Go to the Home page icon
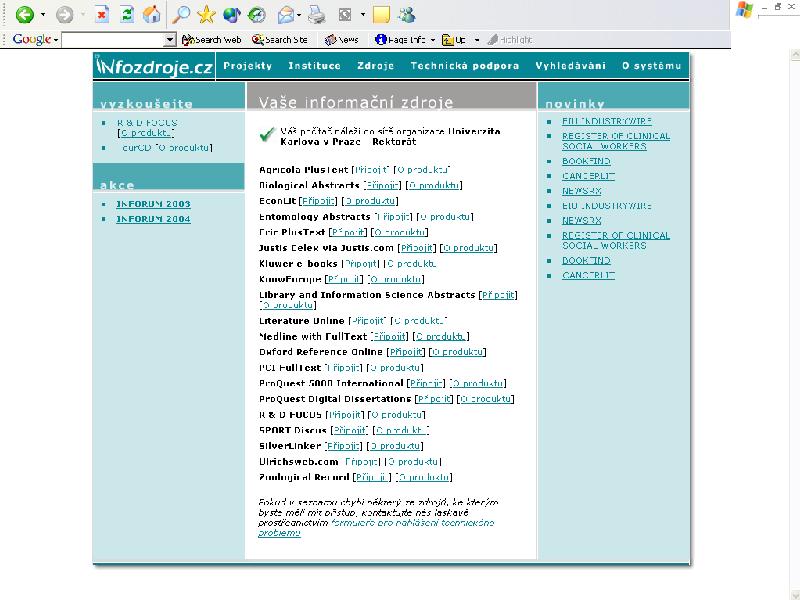 click(x=152, y=15)
